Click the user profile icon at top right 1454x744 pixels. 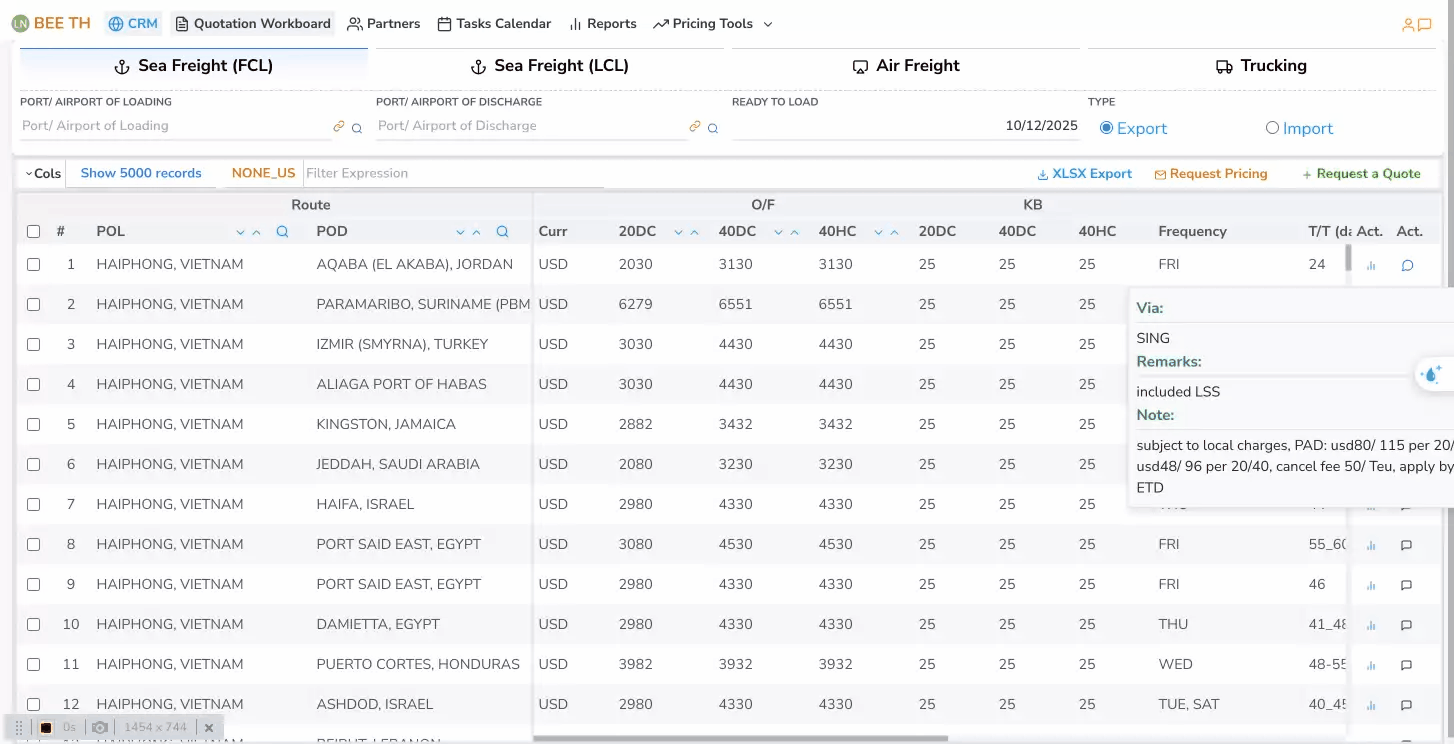coord(1408,25)
